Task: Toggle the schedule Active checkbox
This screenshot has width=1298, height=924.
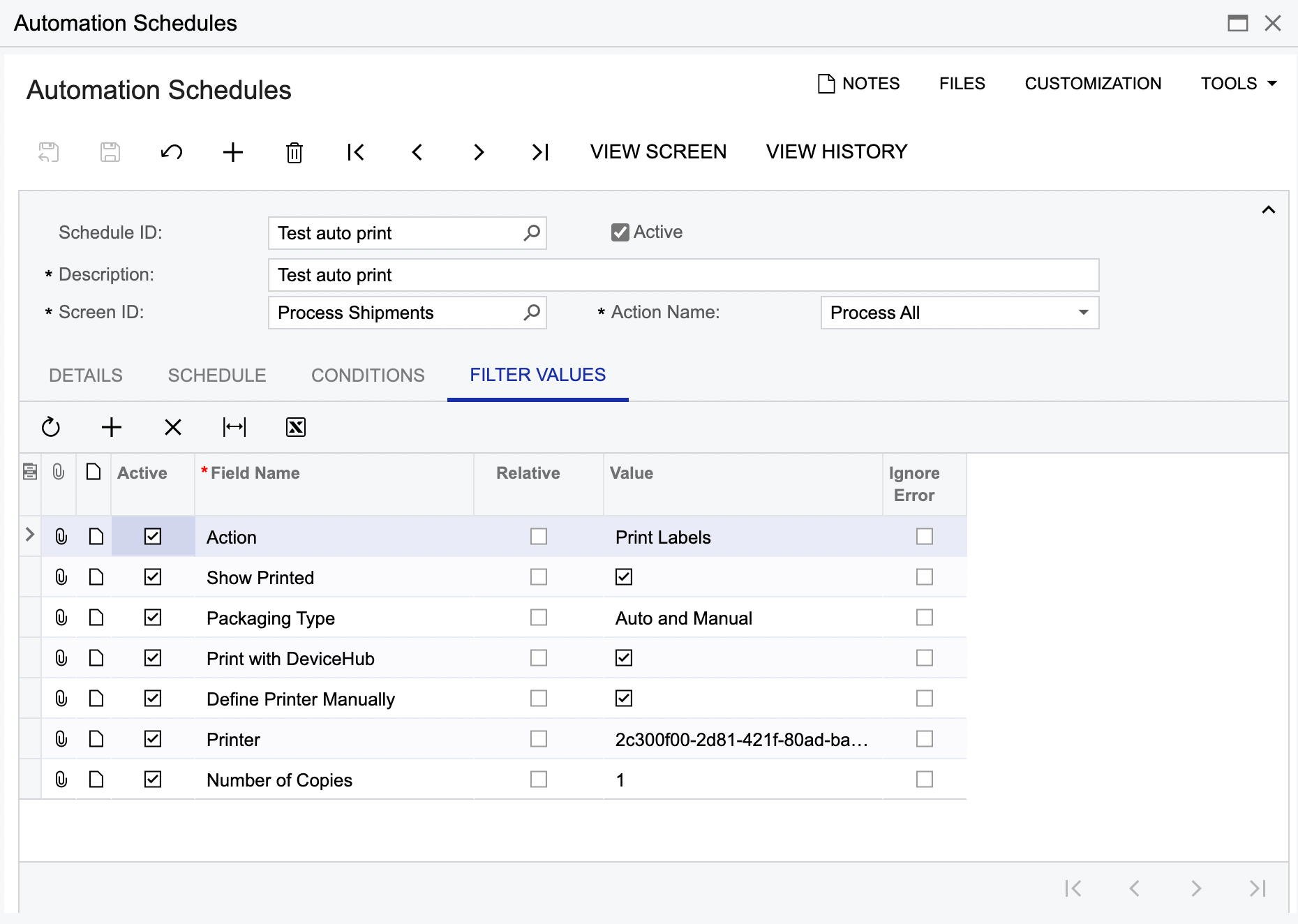Action: [x=620, y=232]
